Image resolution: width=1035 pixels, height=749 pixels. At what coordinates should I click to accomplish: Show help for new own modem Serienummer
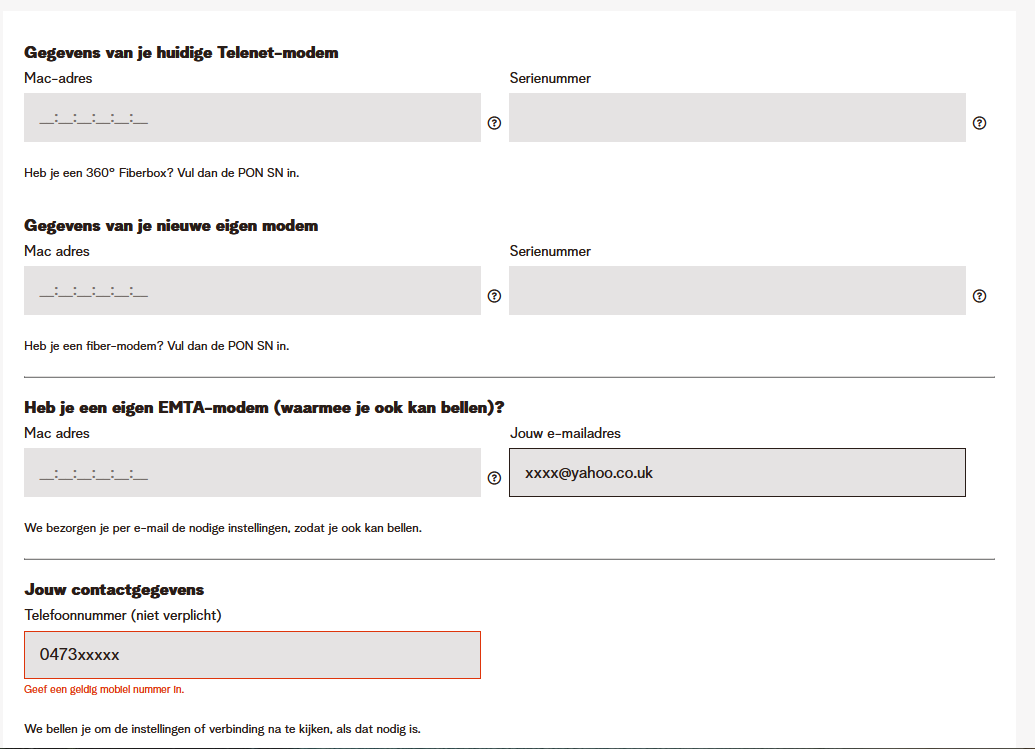point(979,296)
